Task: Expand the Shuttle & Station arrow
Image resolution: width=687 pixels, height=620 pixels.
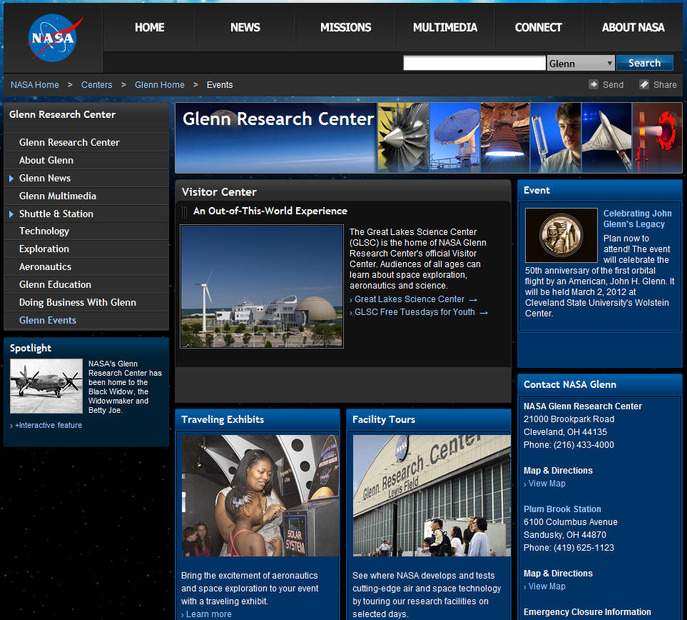Action: click(x=11, y=214)
